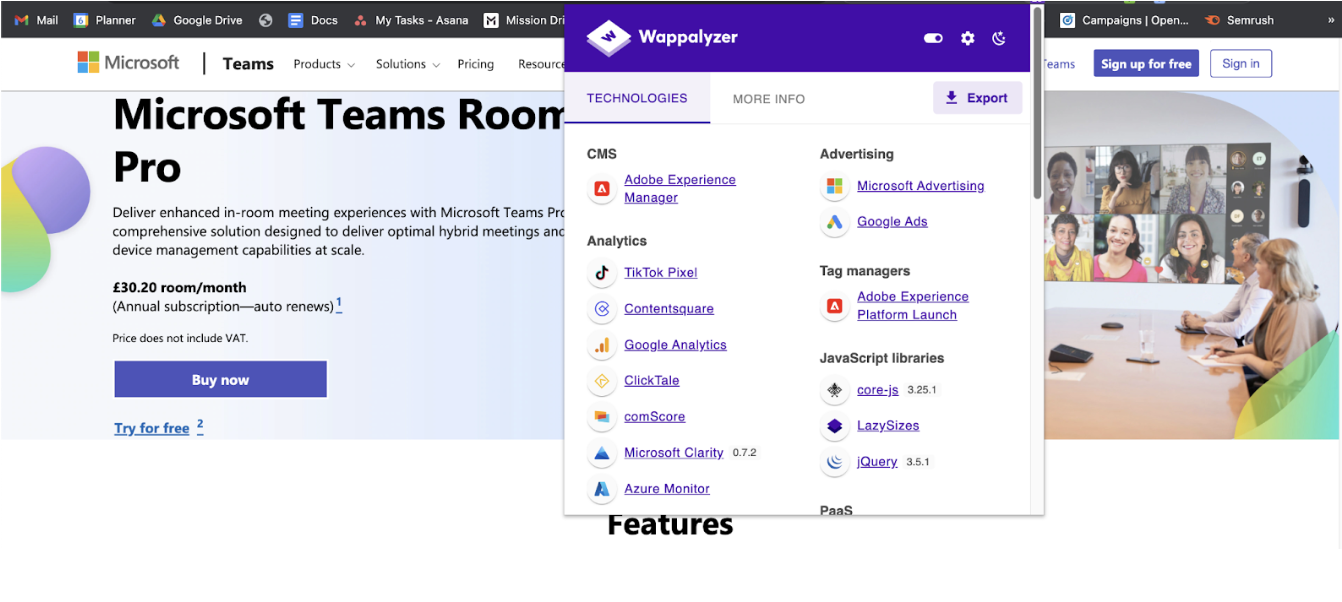Screen dimensions: 1342x602
Task: Click the Wappalyzer panel scrollbar
Action: (1037, 102)
